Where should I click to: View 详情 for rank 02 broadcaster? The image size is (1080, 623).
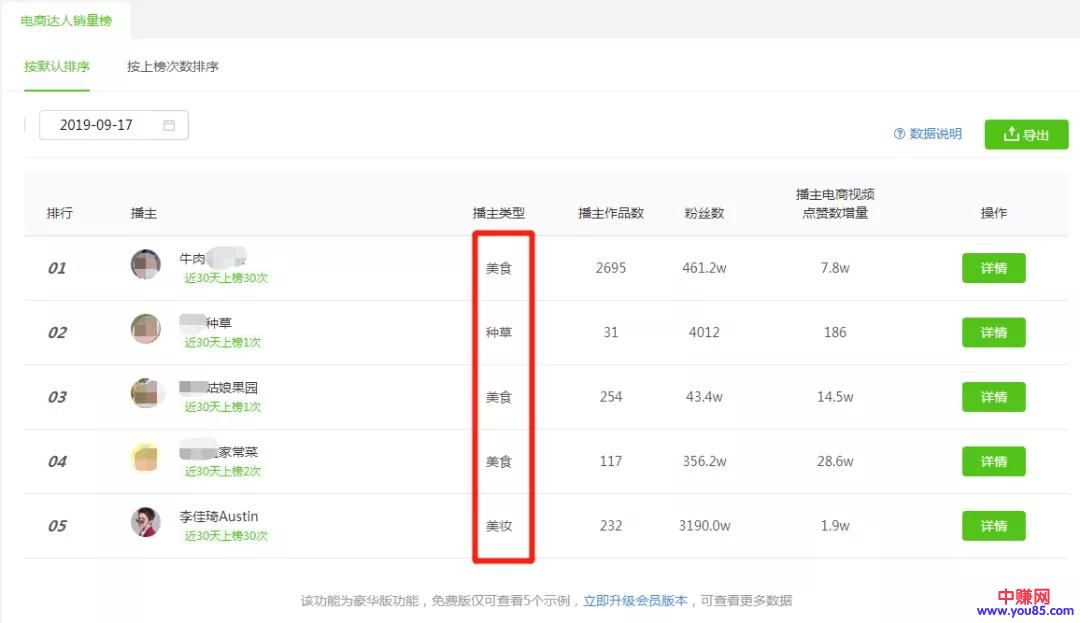[993, 332]
